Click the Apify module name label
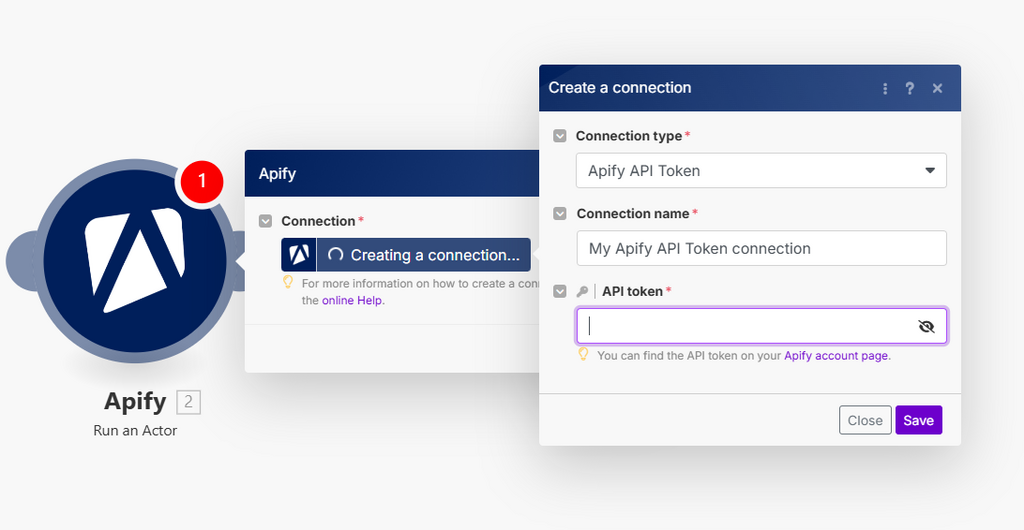Screen dimensions: 1024x530 [x=135, y=401]
